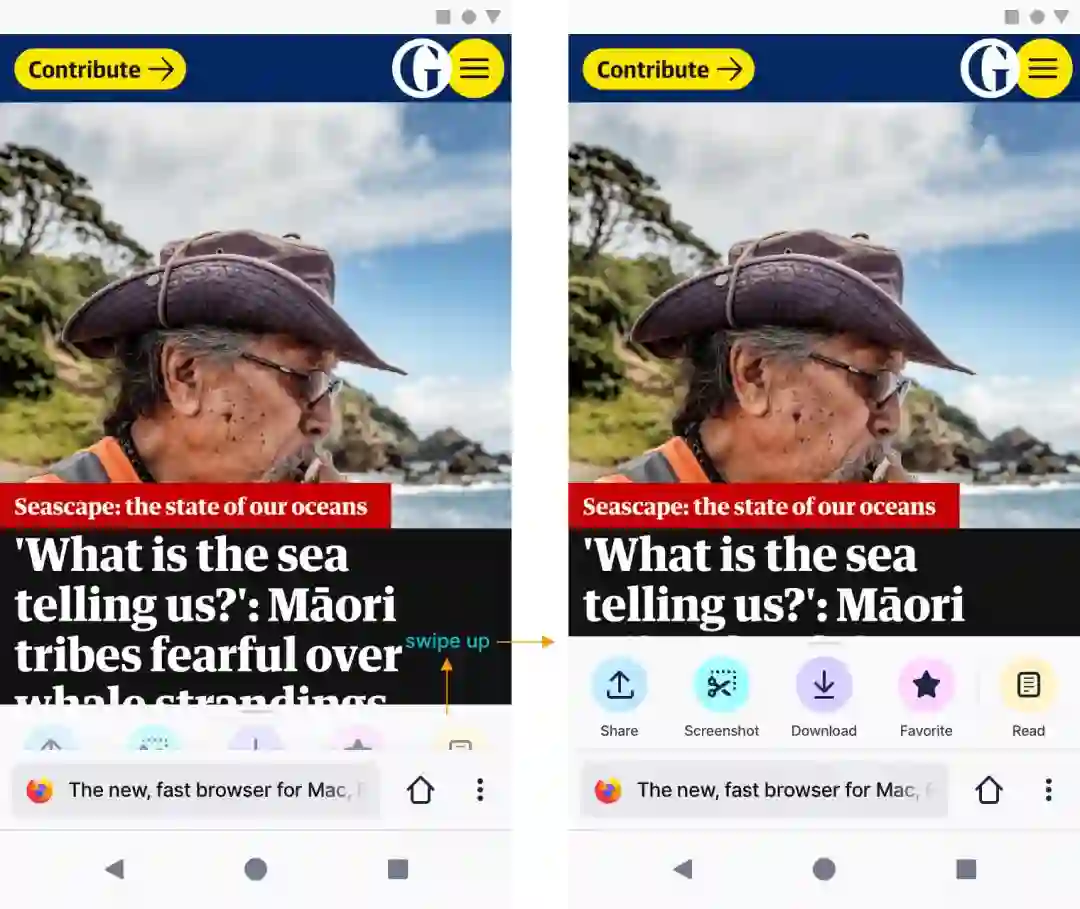Tap the Share icon in right screen
This screenshot has width=1080, height=909.
pos(619,685)
